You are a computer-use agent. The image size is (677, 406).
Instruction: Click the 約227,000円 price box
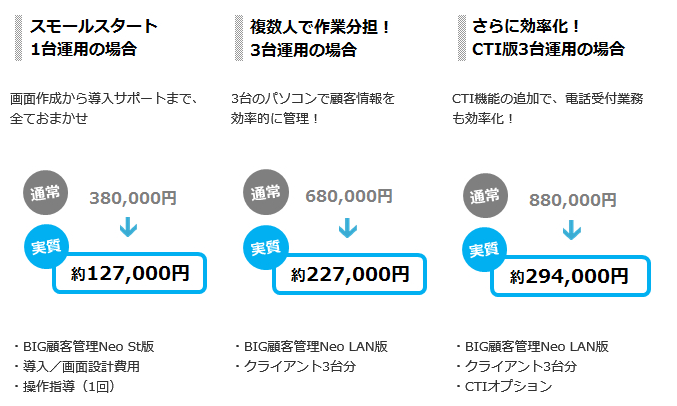[x=350, y=274]
